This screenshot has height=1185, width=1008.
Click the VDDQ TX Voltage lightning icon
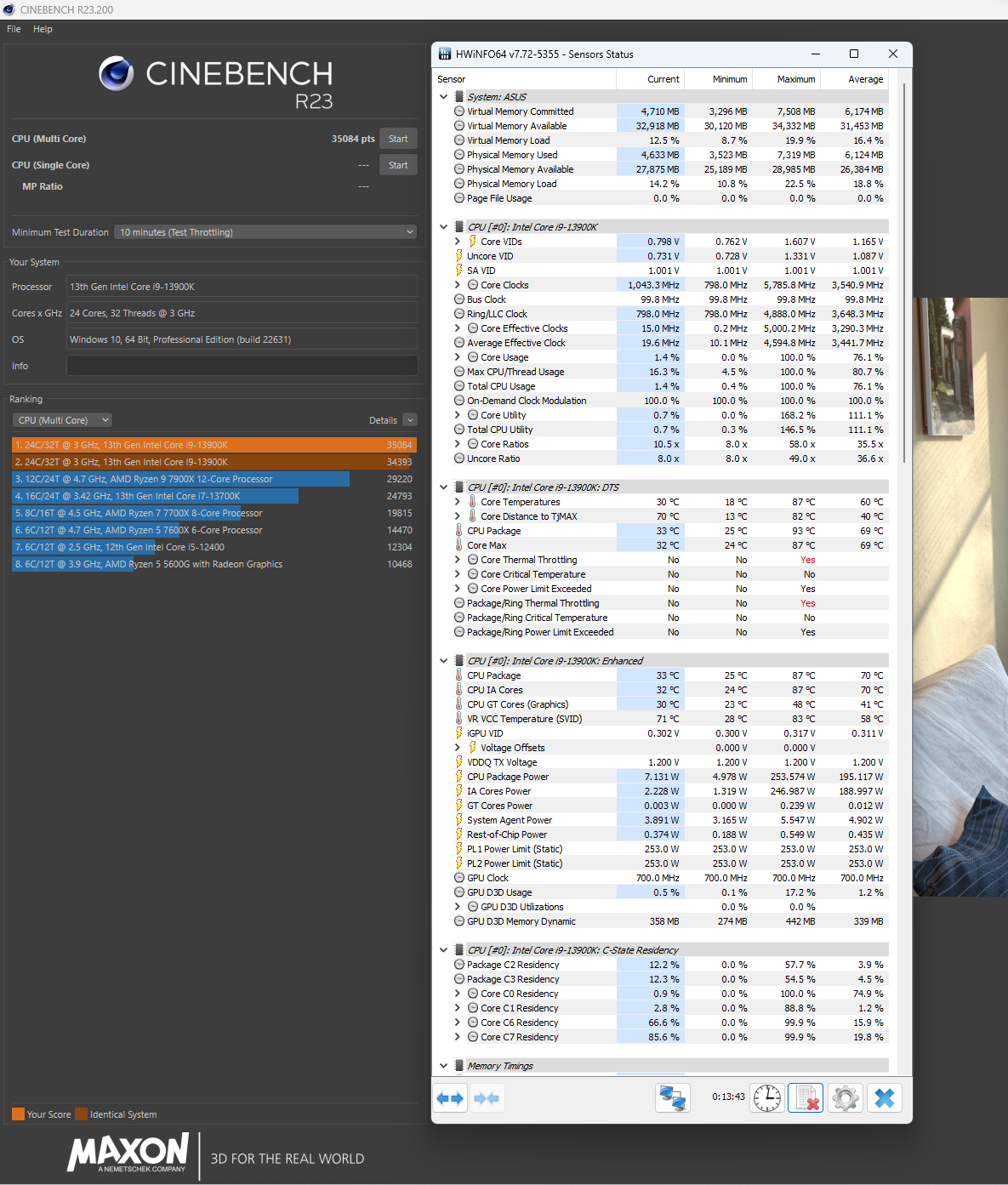tap(459, 762)
